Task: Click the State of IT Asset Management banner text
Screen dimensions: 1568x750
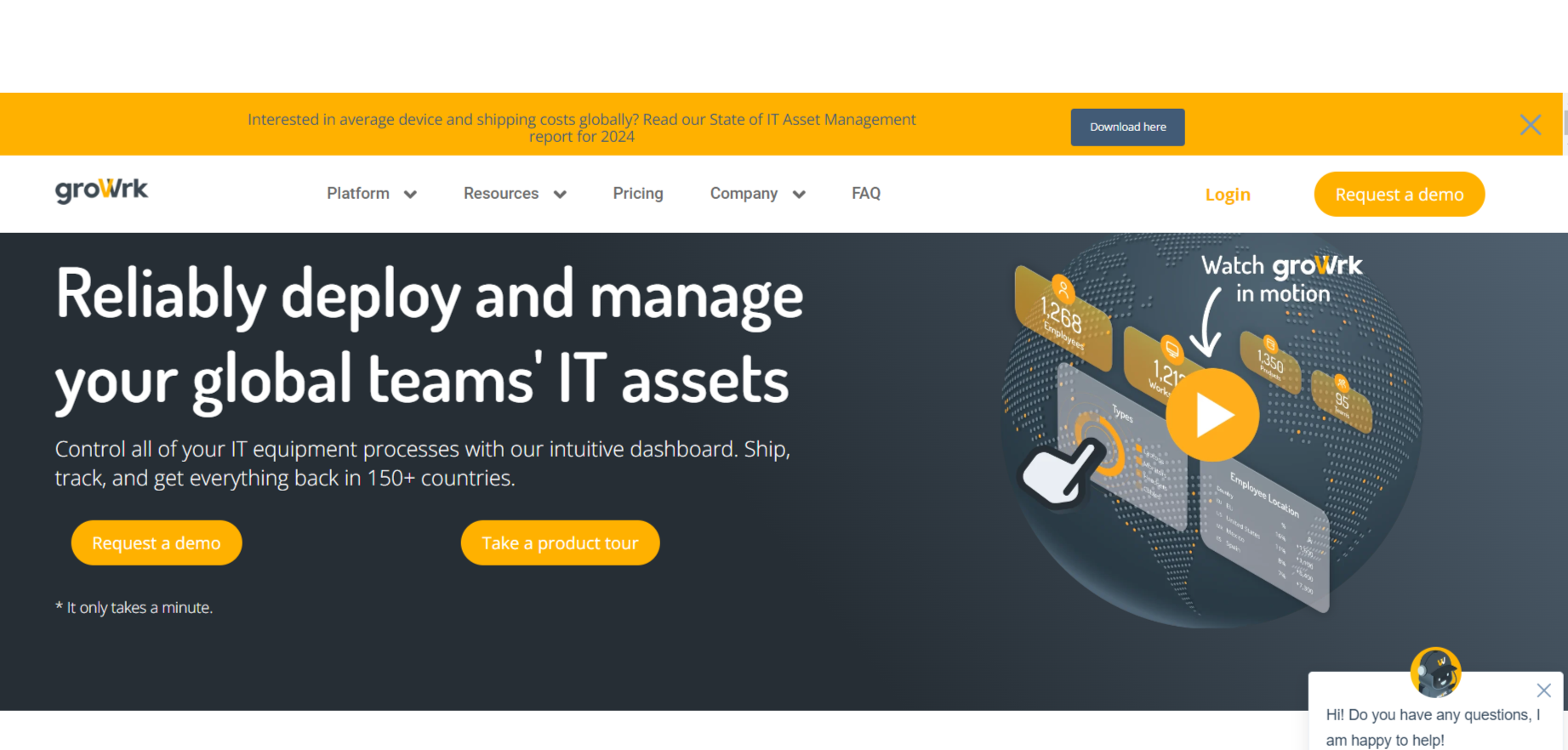Action: coord(581,128)
